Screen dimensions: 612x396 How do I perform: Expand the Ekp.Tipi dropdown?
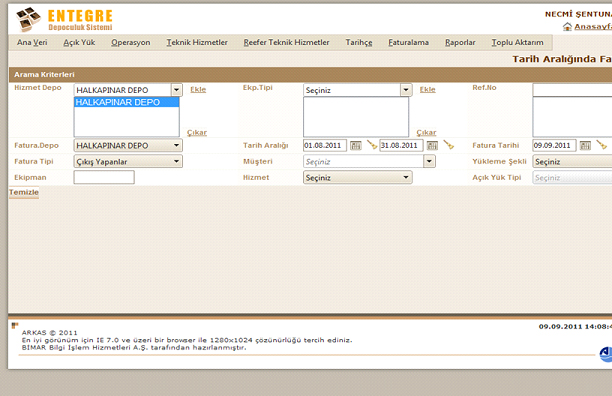tap(406, 90)
